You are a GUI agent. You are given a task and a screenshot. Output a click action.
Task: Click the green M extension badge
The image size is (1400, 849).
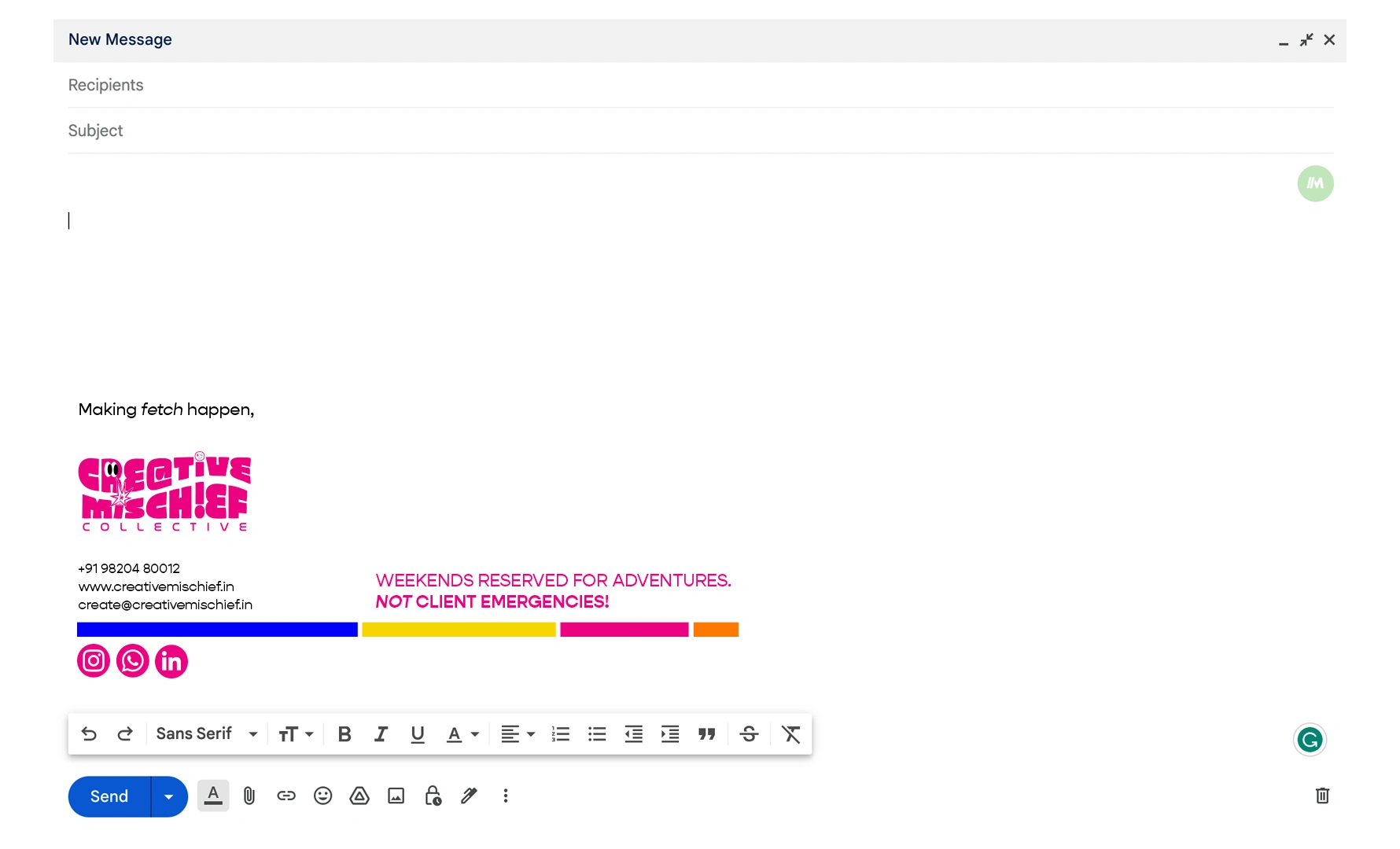1316,184
